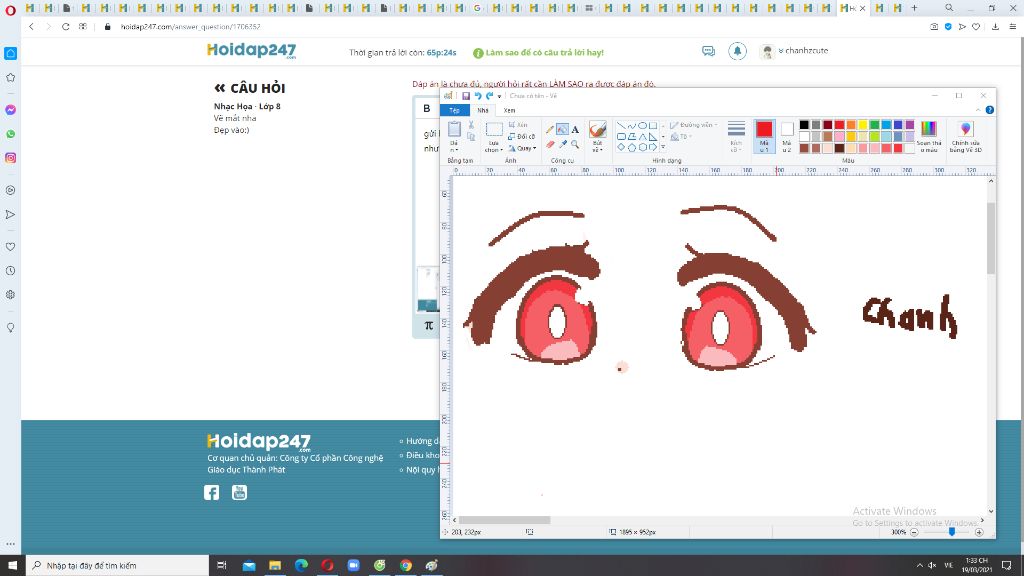Open Customize Quick Access Toolbar arrow
Image resolution: width=1024 pixels, height=576 pixels.
tap(500, 97)
